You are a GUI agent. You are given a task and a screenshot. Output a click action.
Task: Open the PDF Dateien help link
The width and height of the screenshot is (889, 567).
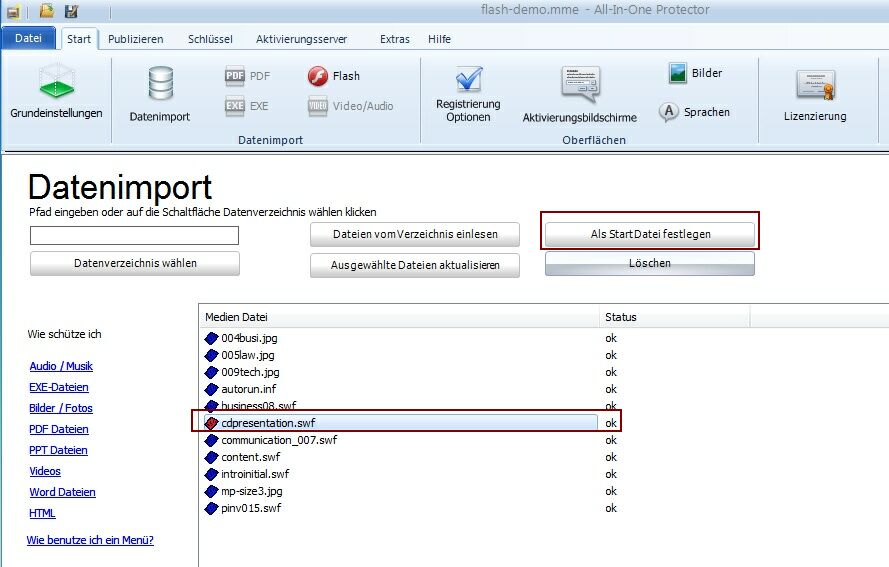click(59, 429)
